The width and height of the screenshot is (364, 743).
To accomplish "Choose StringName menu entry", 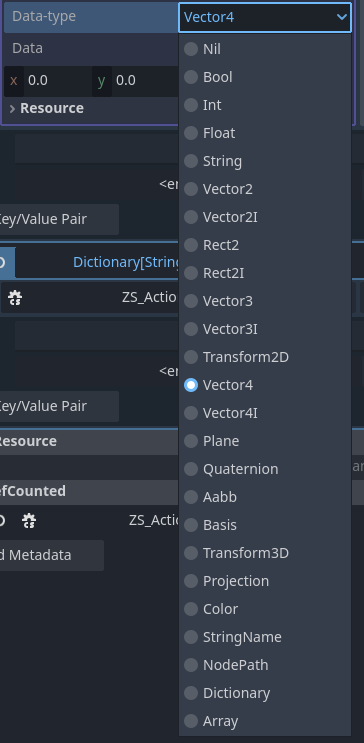I will coord(265,637).
